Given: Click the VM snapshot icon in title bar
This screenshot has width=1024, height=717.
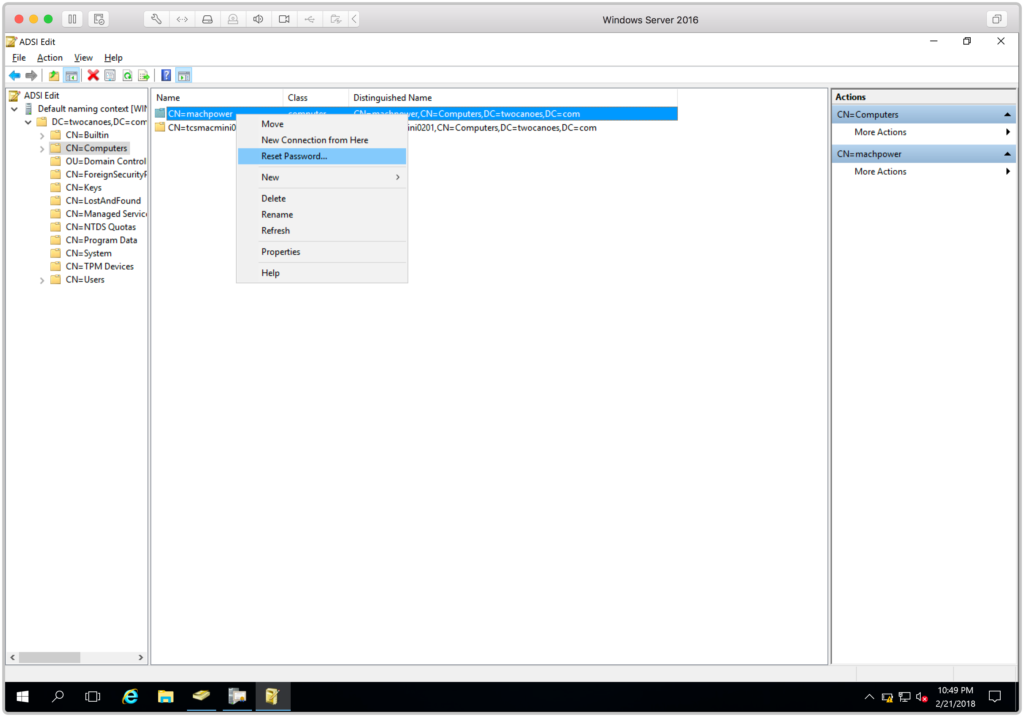Looking at the screenshot, I should (x=99, y=20).
